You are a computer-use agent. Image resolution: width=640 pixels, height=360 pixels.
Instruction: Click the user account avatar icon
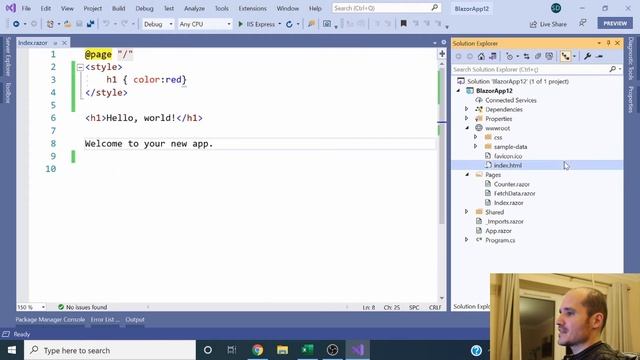(556, 8)
